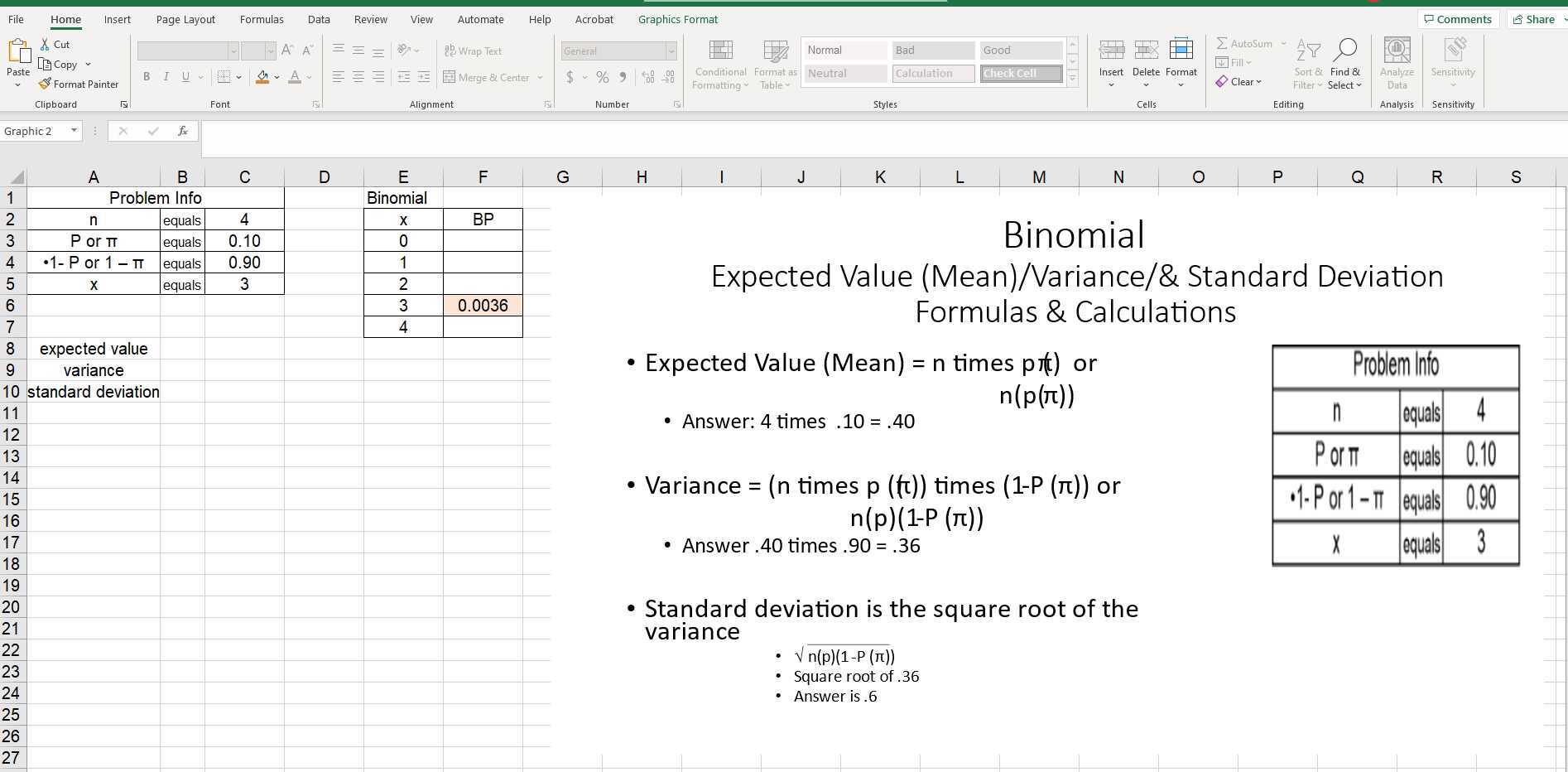Click the Percent Style icon
Image resolution: width=1568 pixels, height=772 pixels.
(x=601, y=77)
